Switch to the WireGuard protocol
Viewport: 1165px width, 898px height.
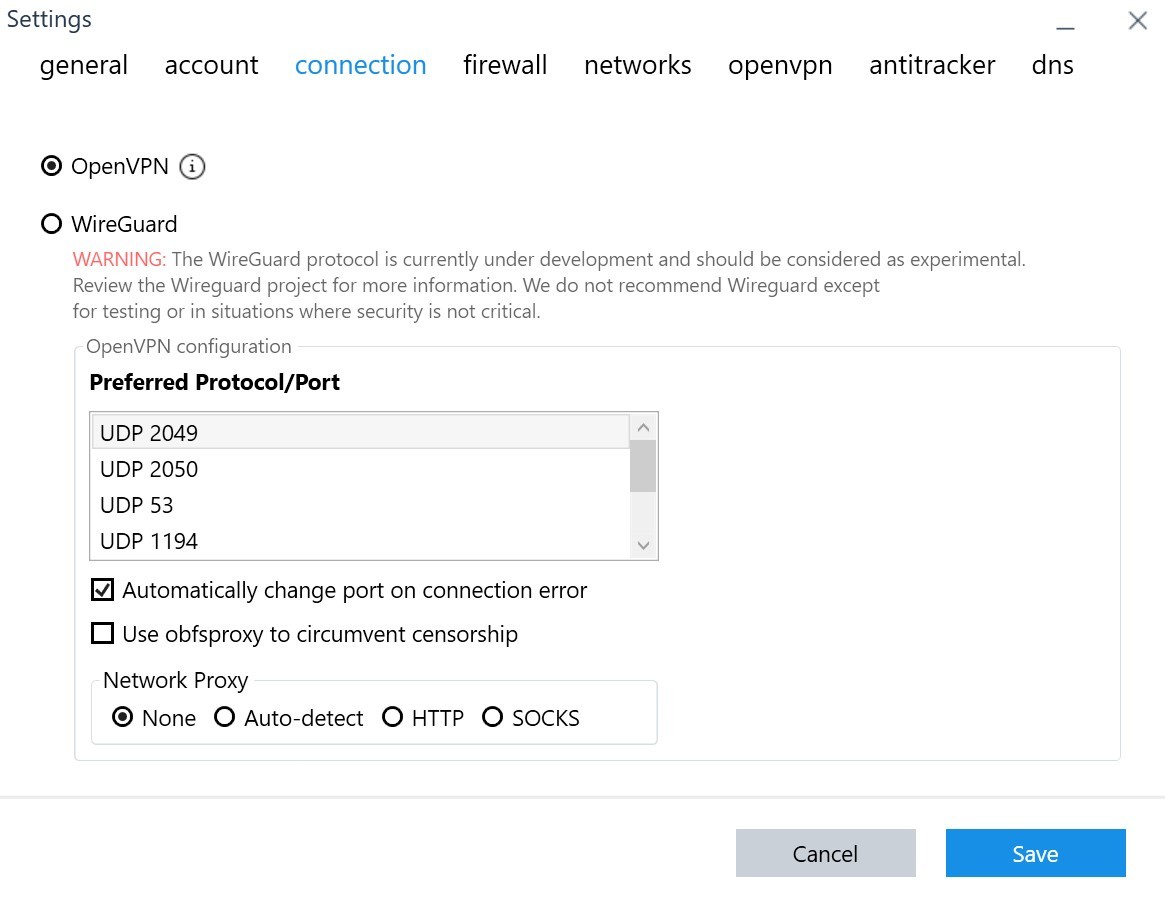click(x=51, y=224)
